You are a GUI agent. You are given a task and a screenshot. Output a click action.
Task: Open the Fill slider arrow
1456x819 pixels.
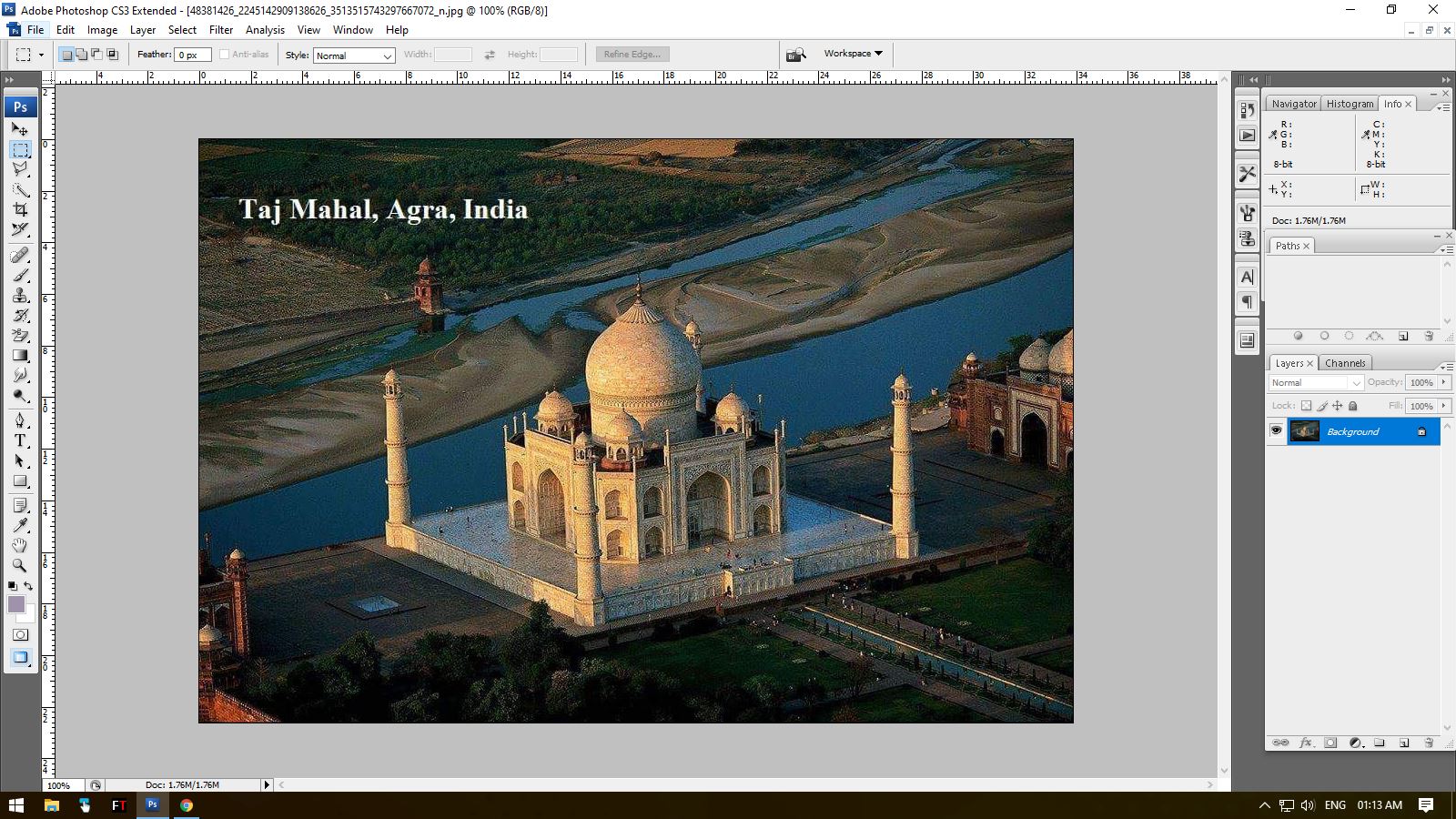point(1444,406)
